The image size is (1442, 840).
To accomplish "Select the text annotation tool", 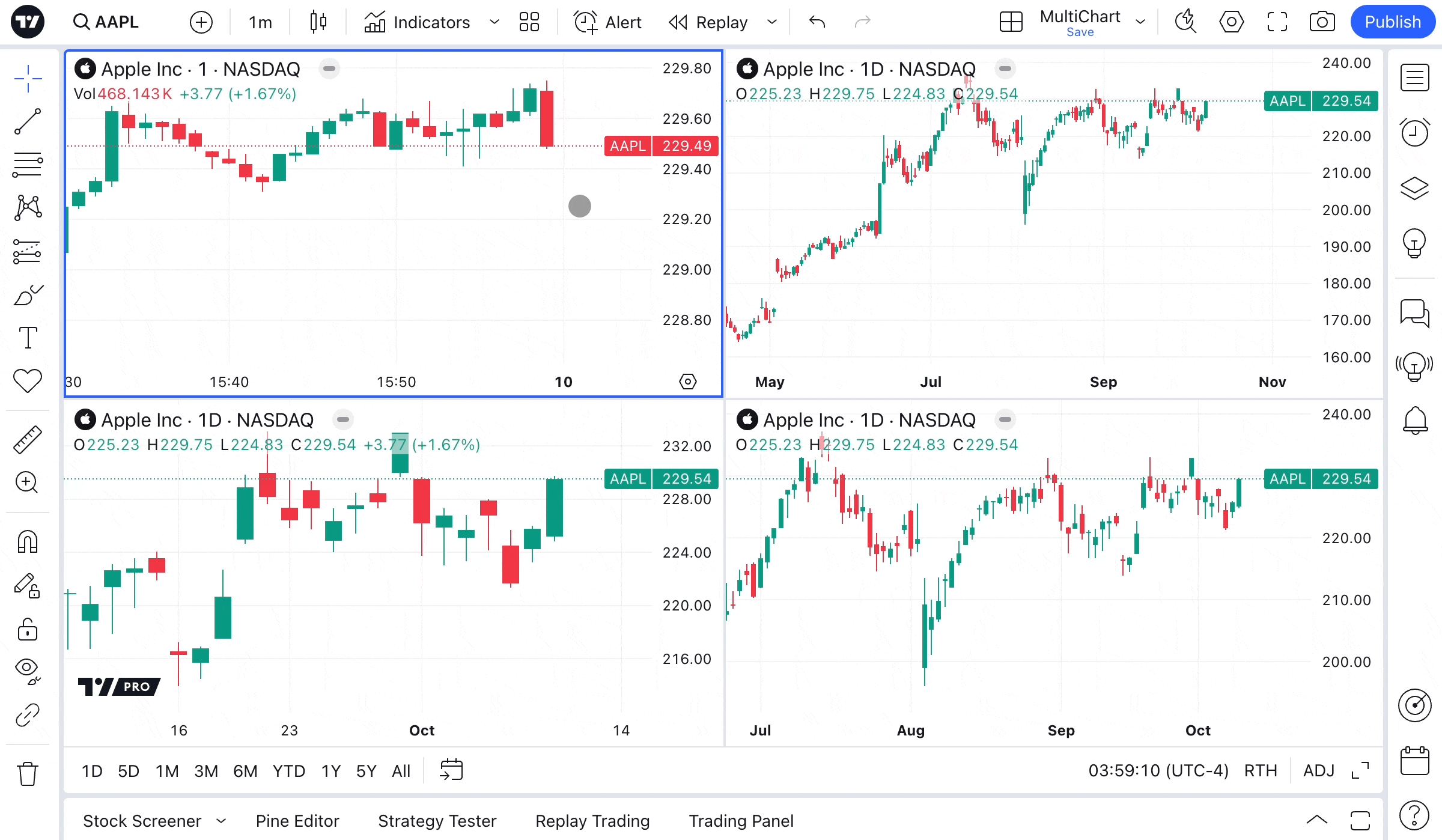I will tap(28, 338).
